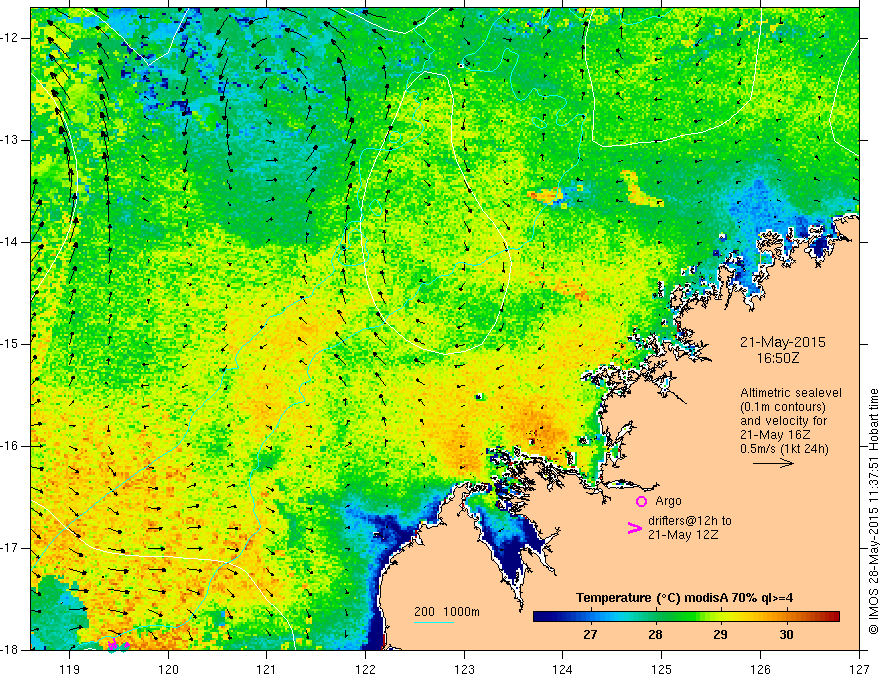Screen dimensions: 880x680
Task: Click the drifters@12h to label
Action: click(x=690, y=521)
